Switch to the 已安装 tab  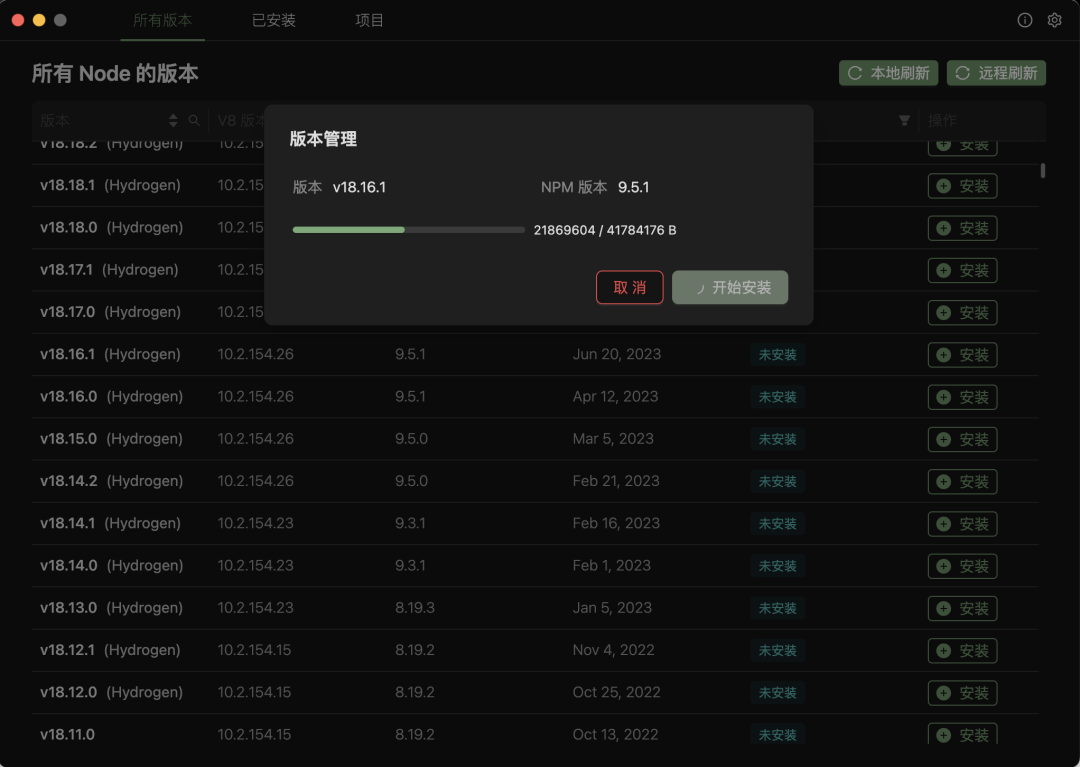tap(273, 20)
